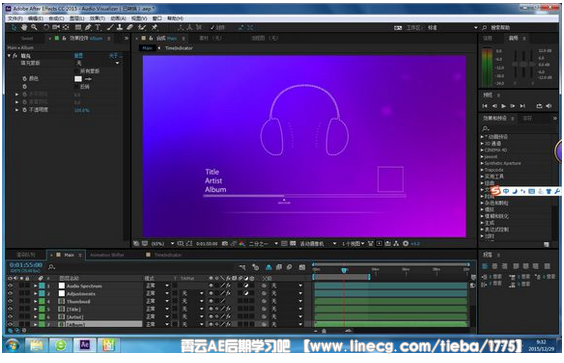Open the file explorer taskbar icon

coord(37,345)
